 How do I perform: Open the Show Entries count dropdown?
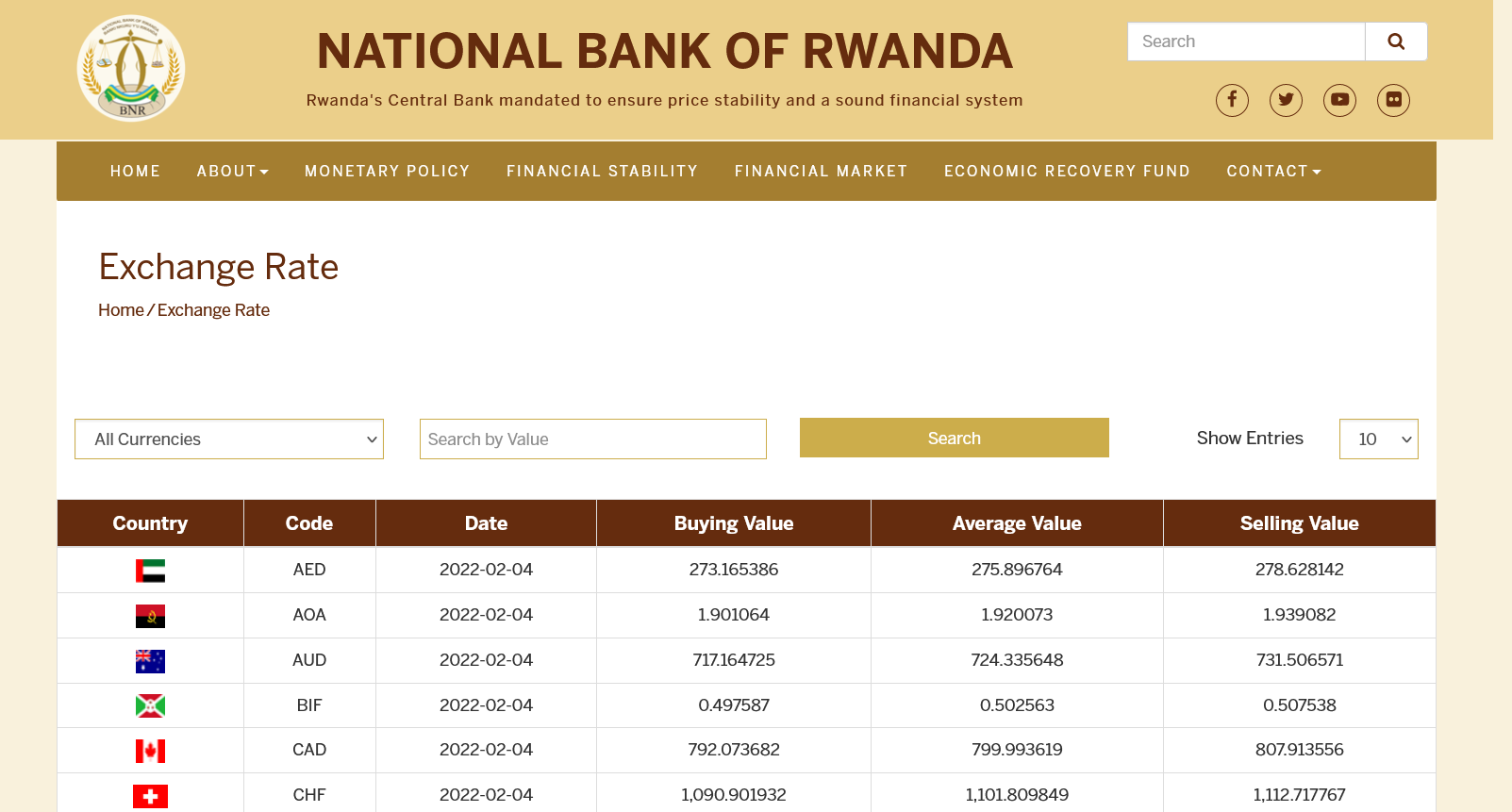[x=1378, y=439]
